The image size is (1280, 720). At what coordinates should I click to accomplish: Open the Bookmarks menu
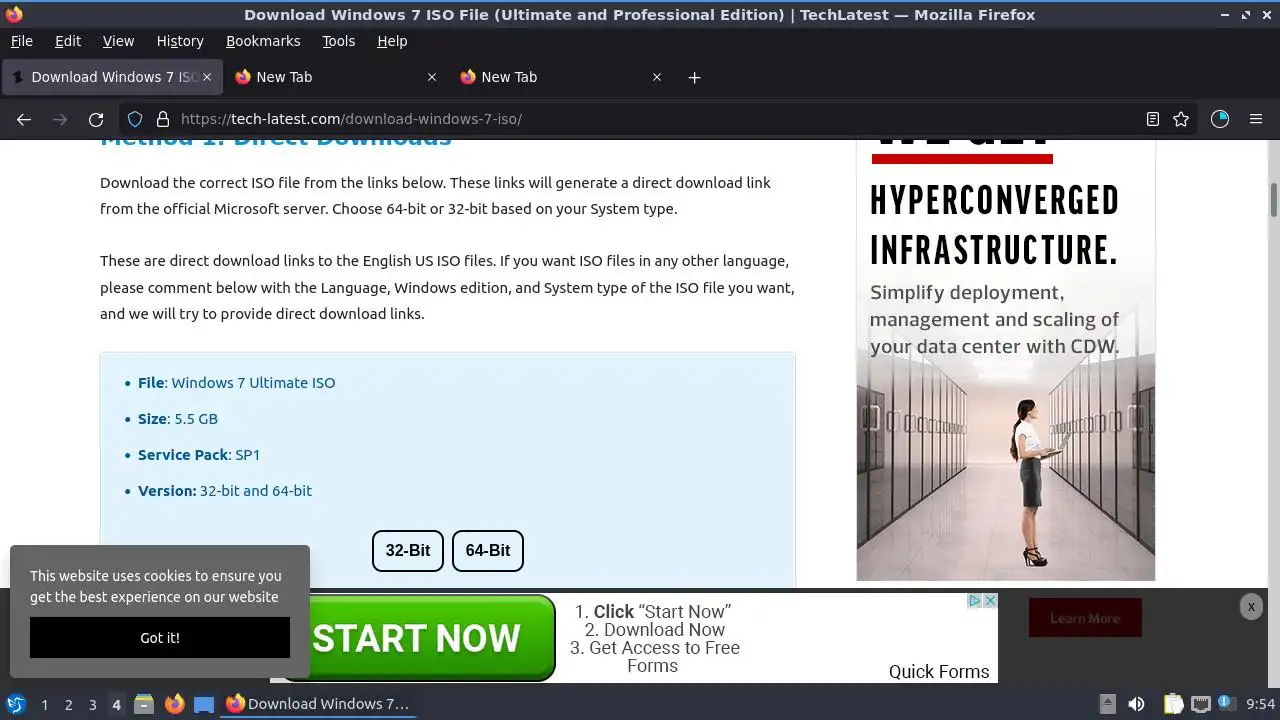[x=263, y=41]
